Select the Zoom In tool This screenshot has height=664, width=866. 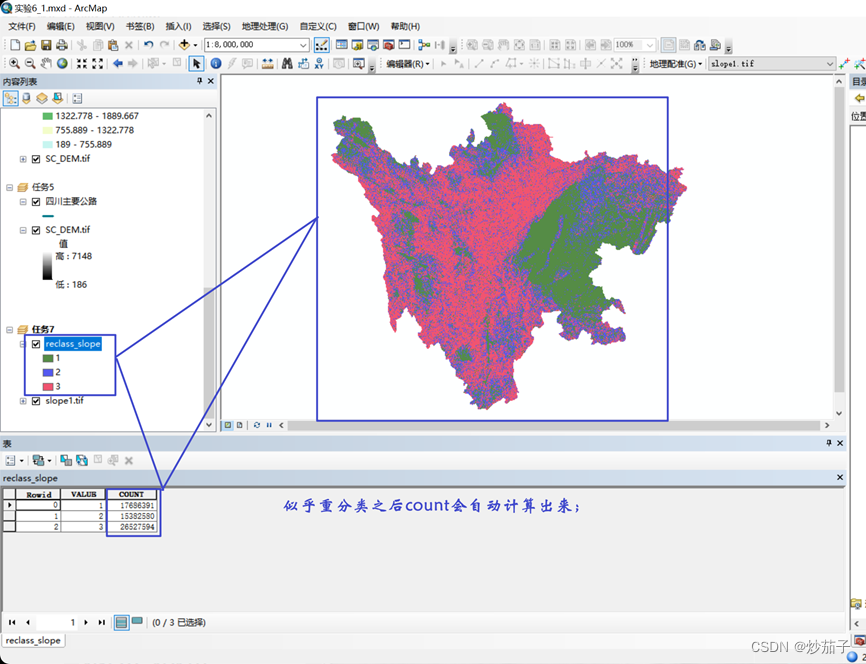pyautogui.click(x=15, y=64)
